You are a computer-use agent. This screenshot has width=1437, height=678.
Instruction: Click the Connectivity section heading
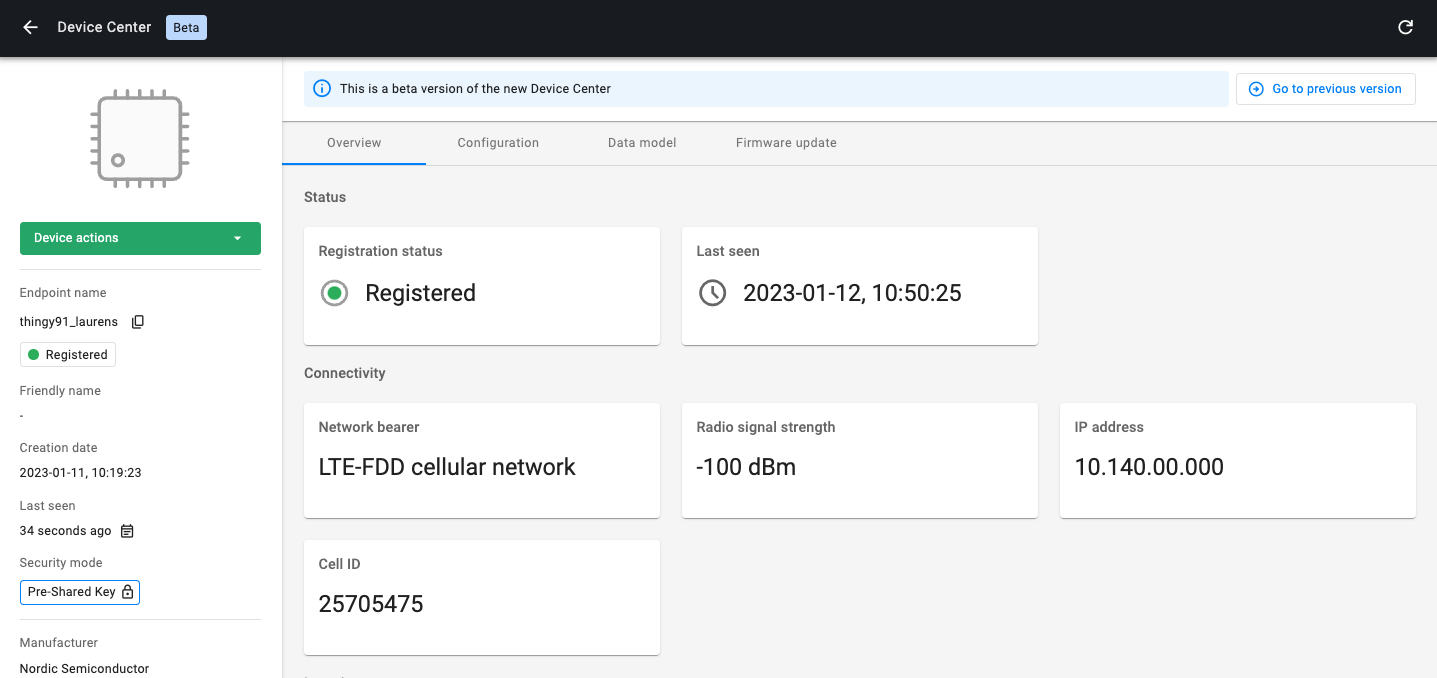(x=345, y=373)
